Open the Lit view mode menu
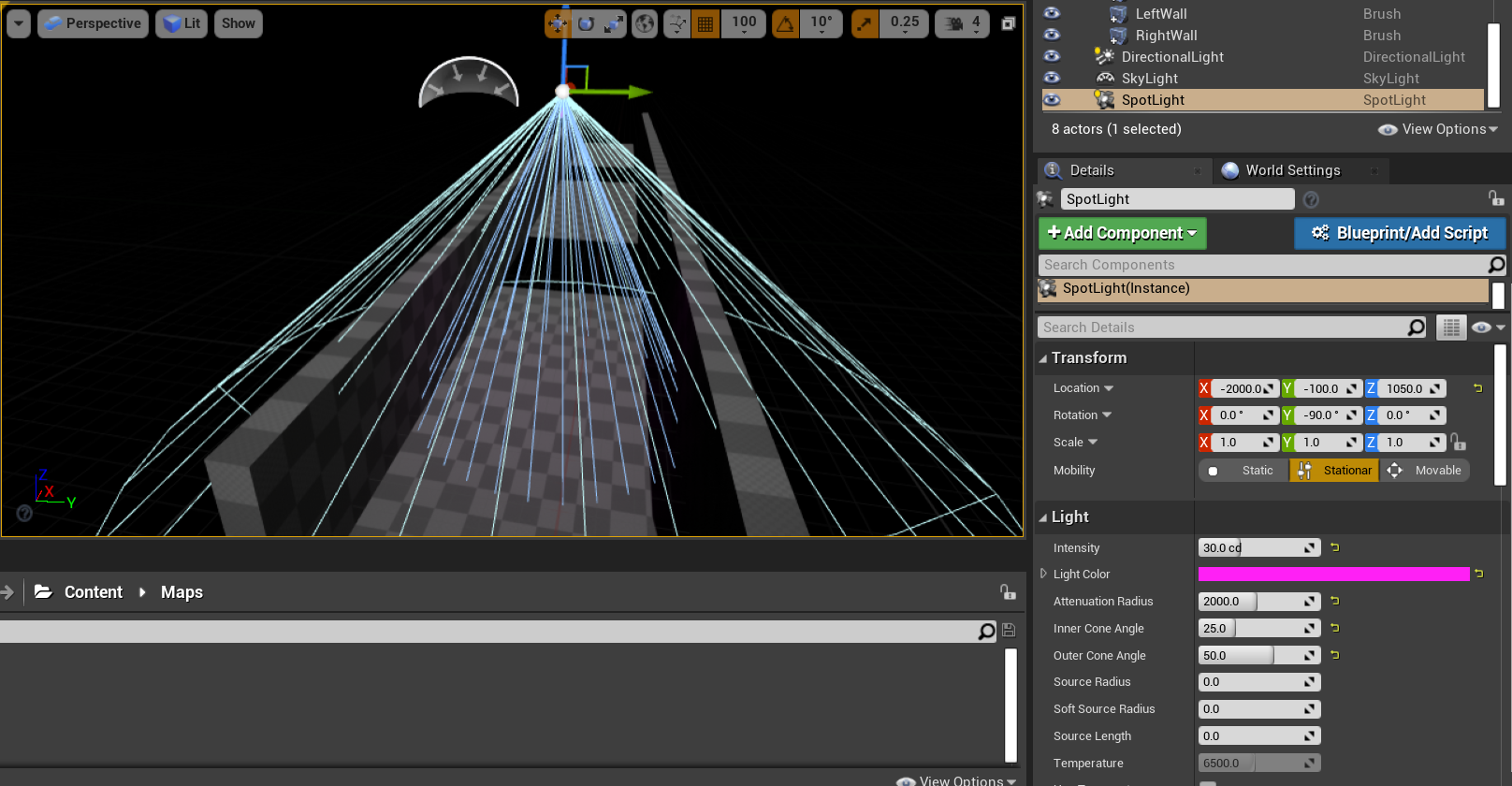 tap(182, 23)
